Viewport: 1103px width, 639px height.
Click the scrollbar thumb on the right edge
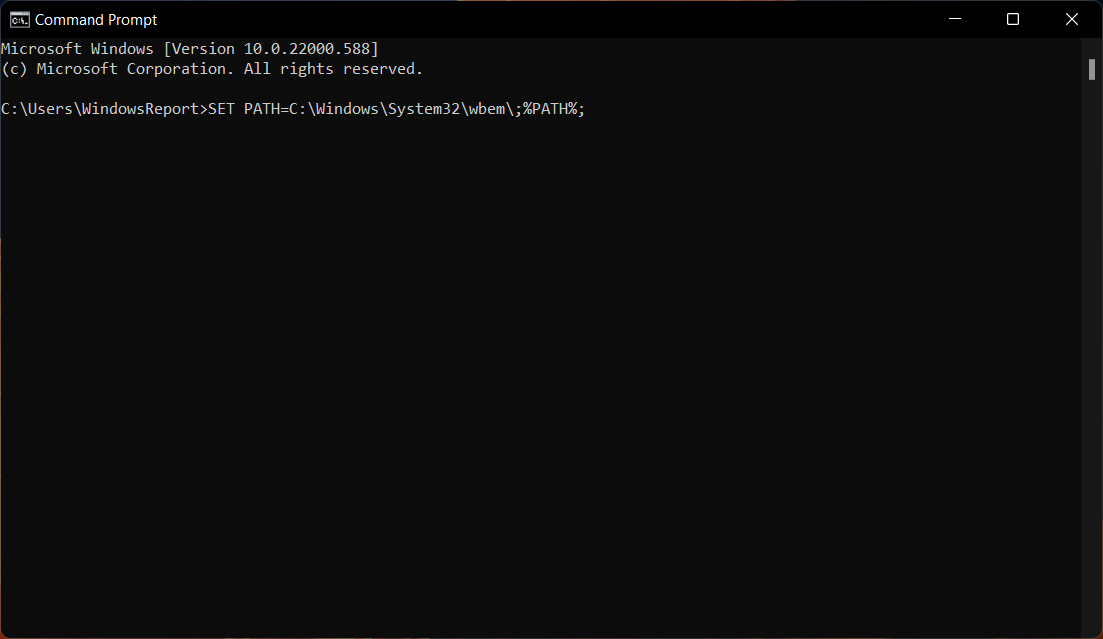(1091, 69)
